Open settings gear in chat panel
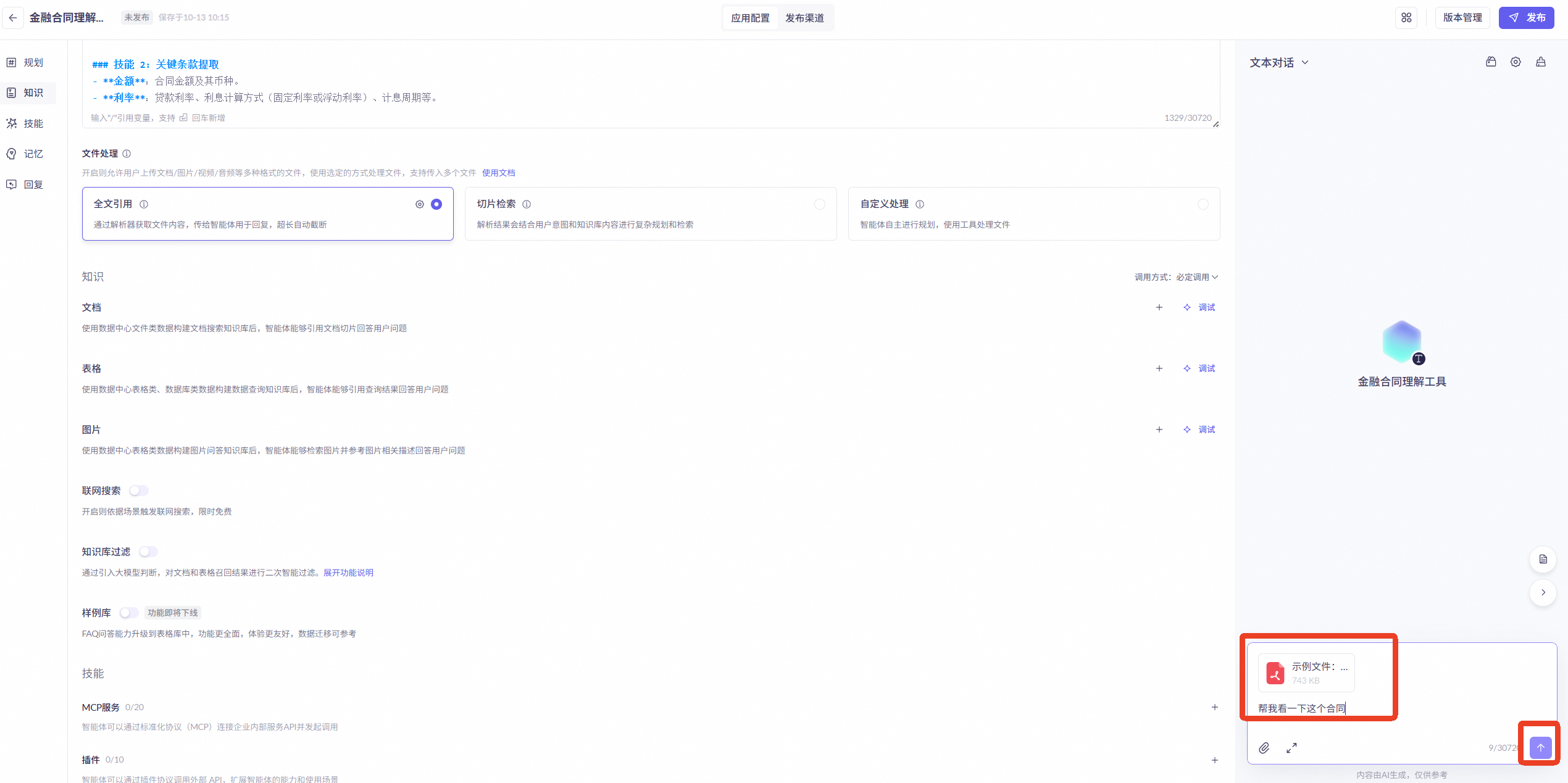The image size is (1568, 783). [x=1516, y=62]
